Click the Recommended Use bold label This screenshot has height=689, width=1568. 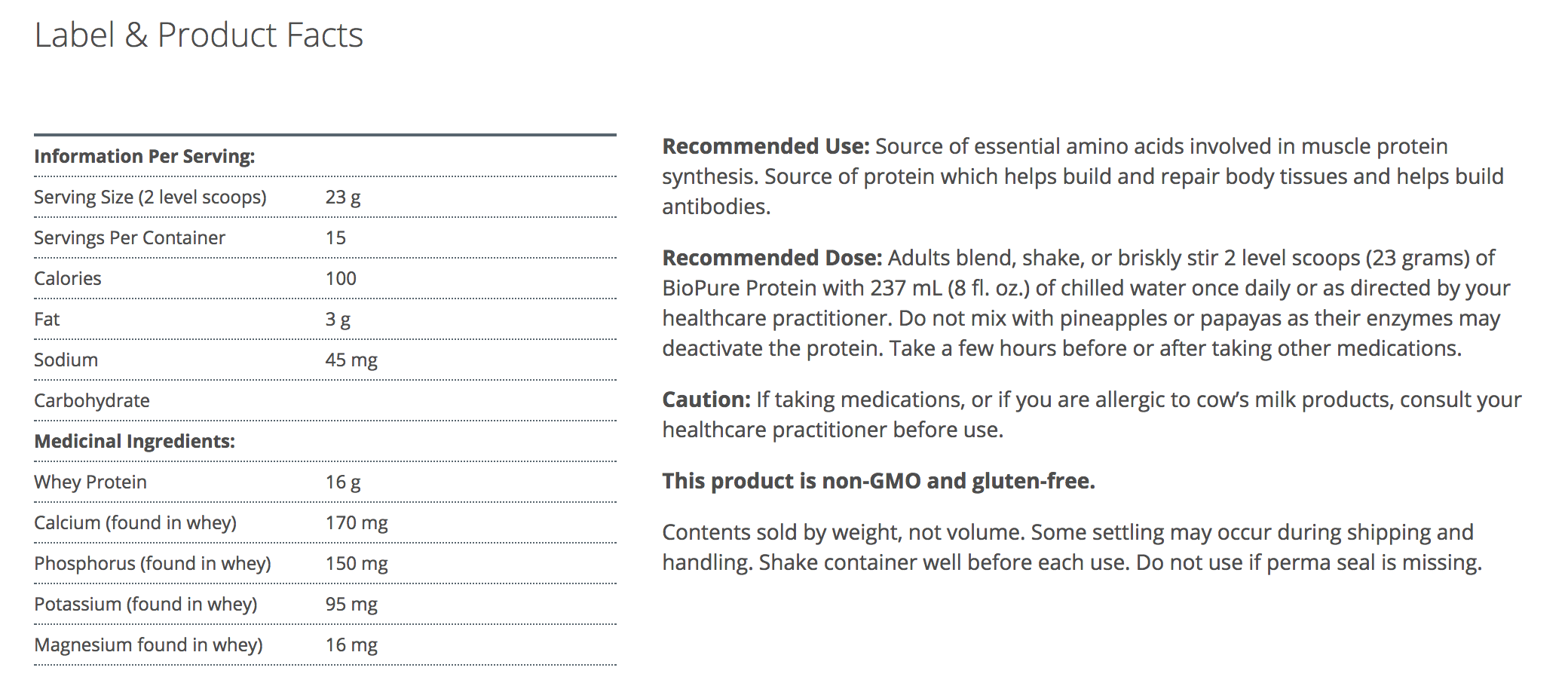coord(766,146)
